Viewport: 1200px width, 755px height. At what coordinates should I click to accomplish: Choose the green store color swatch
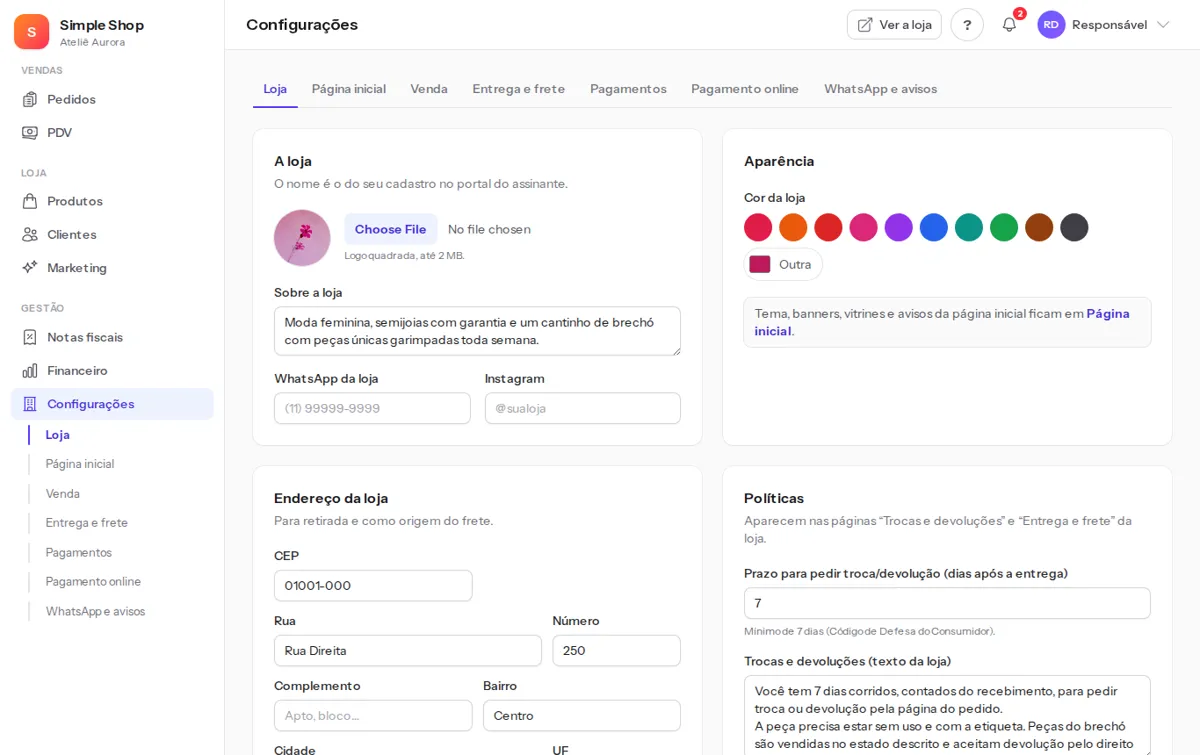tap(1004, 227)
